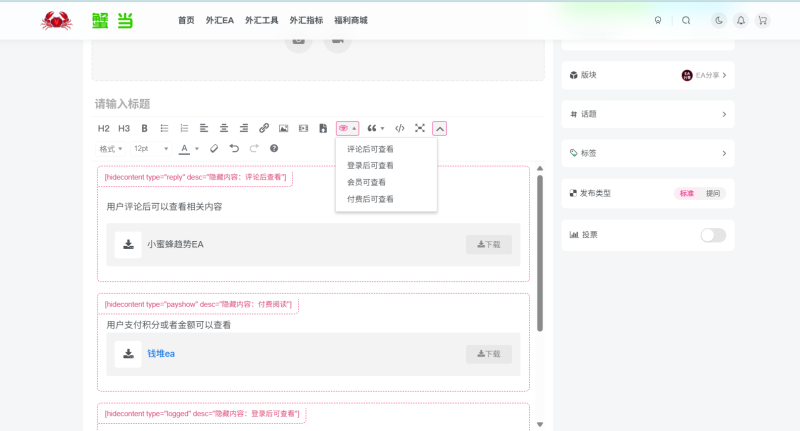Click text 用户评论后可以查看相关内容
Image resolution: width=800 pixels, height=431 pixels.
coord(164,207)
